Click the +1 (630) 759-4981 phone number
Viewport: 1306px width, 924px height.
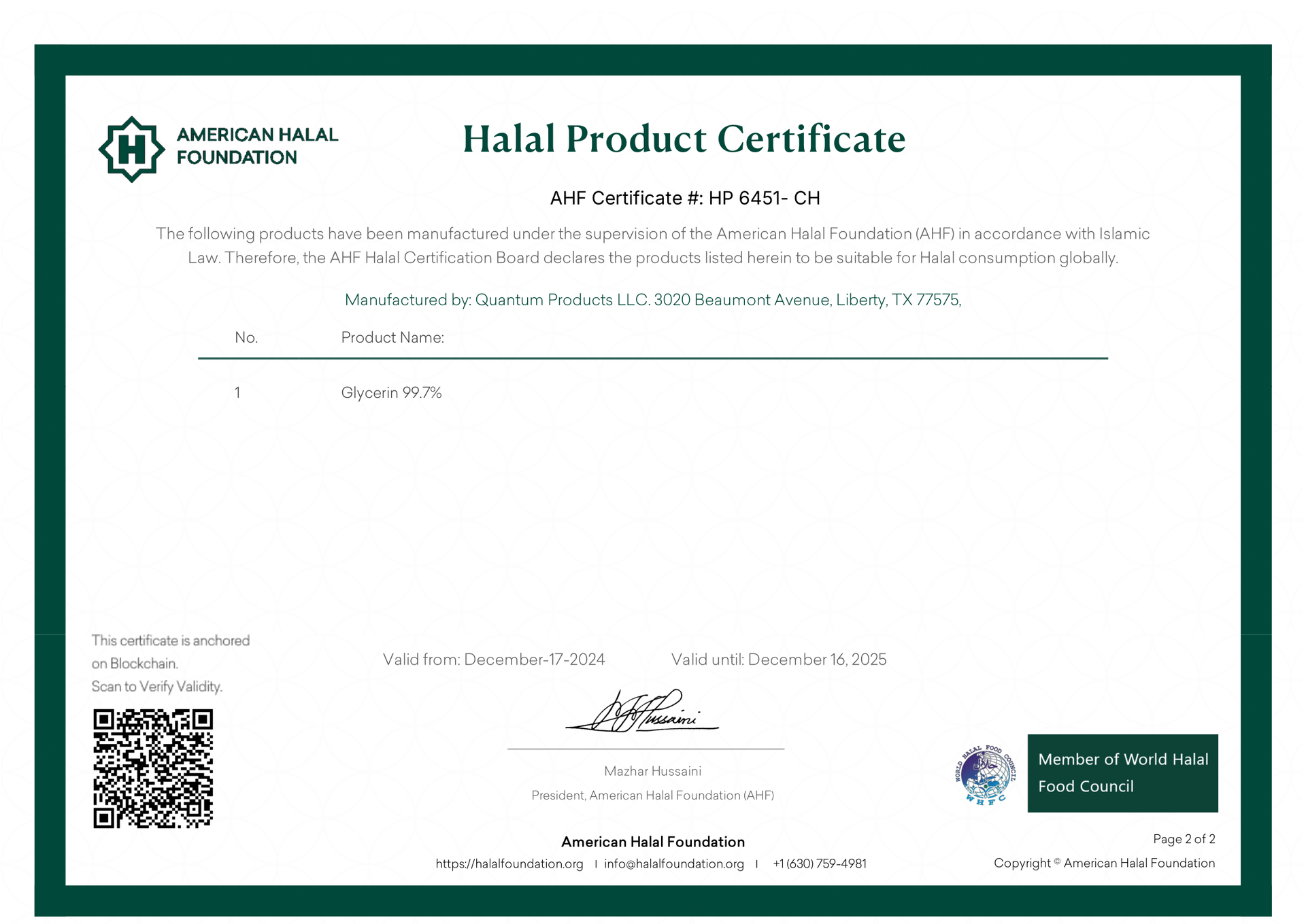[x=820, y=863]
